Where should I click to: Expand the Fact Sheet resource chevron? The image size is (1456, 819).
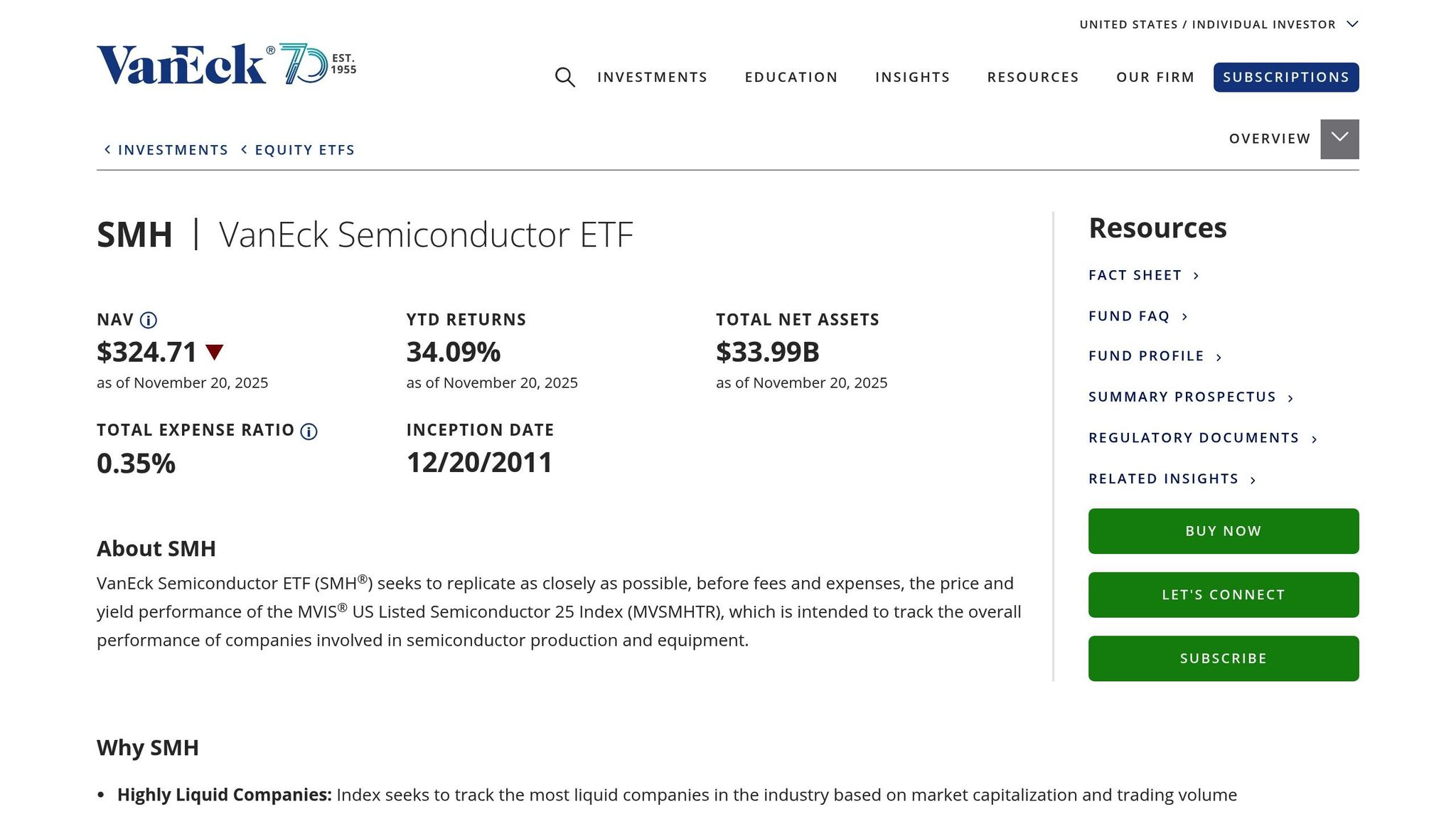click(1196, 276)
